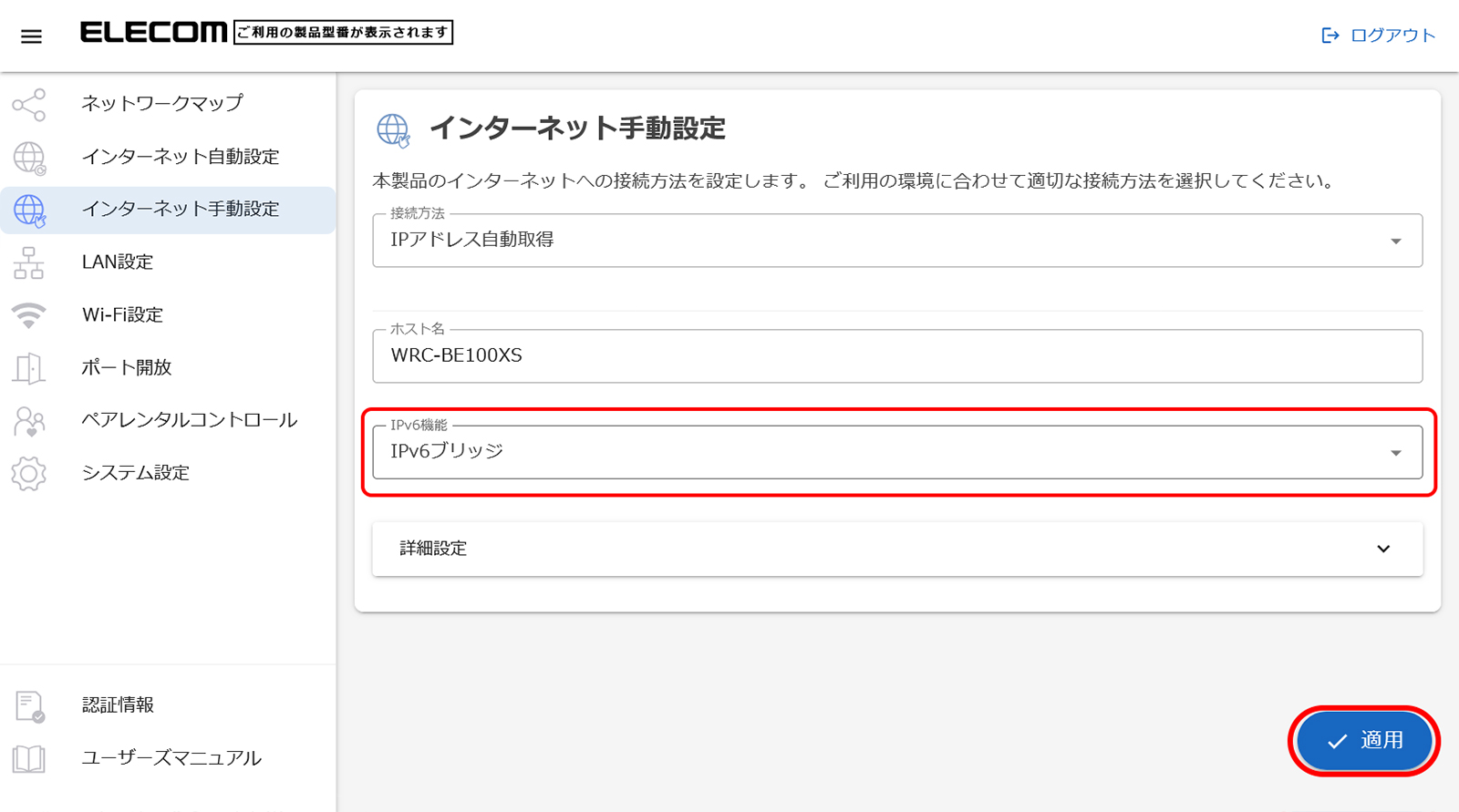
Task: Click the parental control people icon
Action: tap(29, 421)
